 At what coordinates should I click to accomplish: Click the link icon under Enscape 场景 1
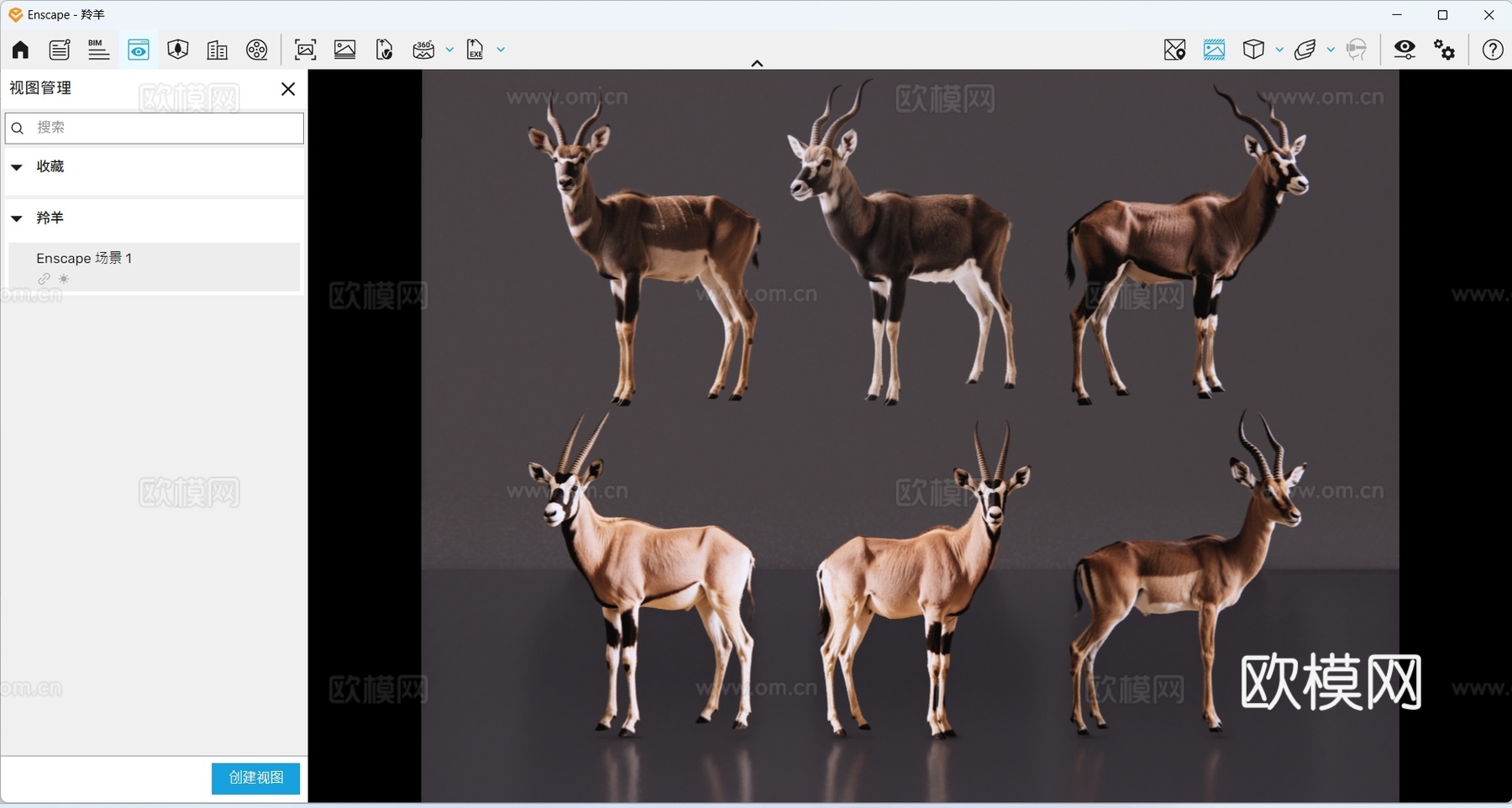44,279
